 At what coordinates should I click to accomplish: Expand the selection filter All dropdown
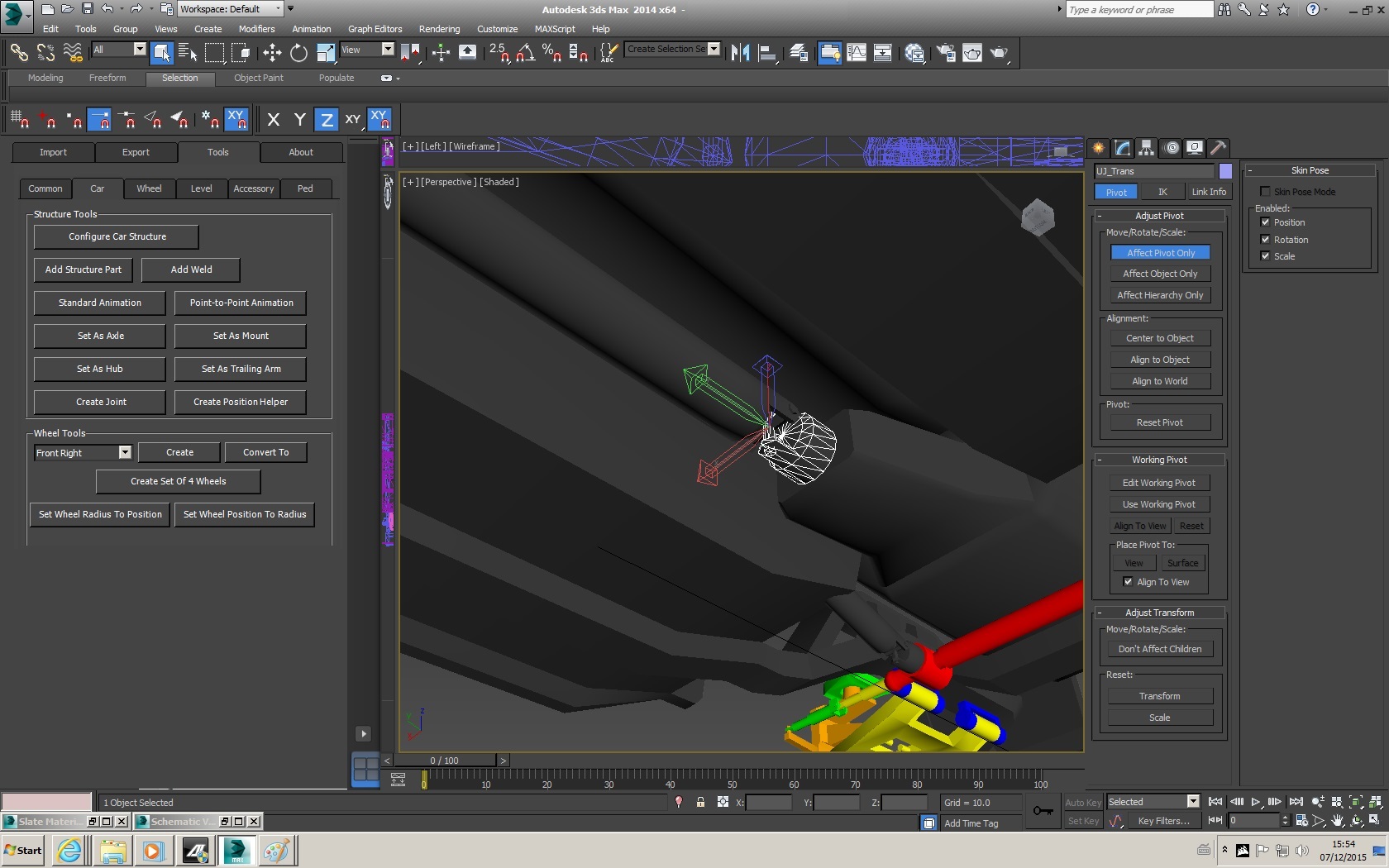pyautogui.click(x=139, y=50)
